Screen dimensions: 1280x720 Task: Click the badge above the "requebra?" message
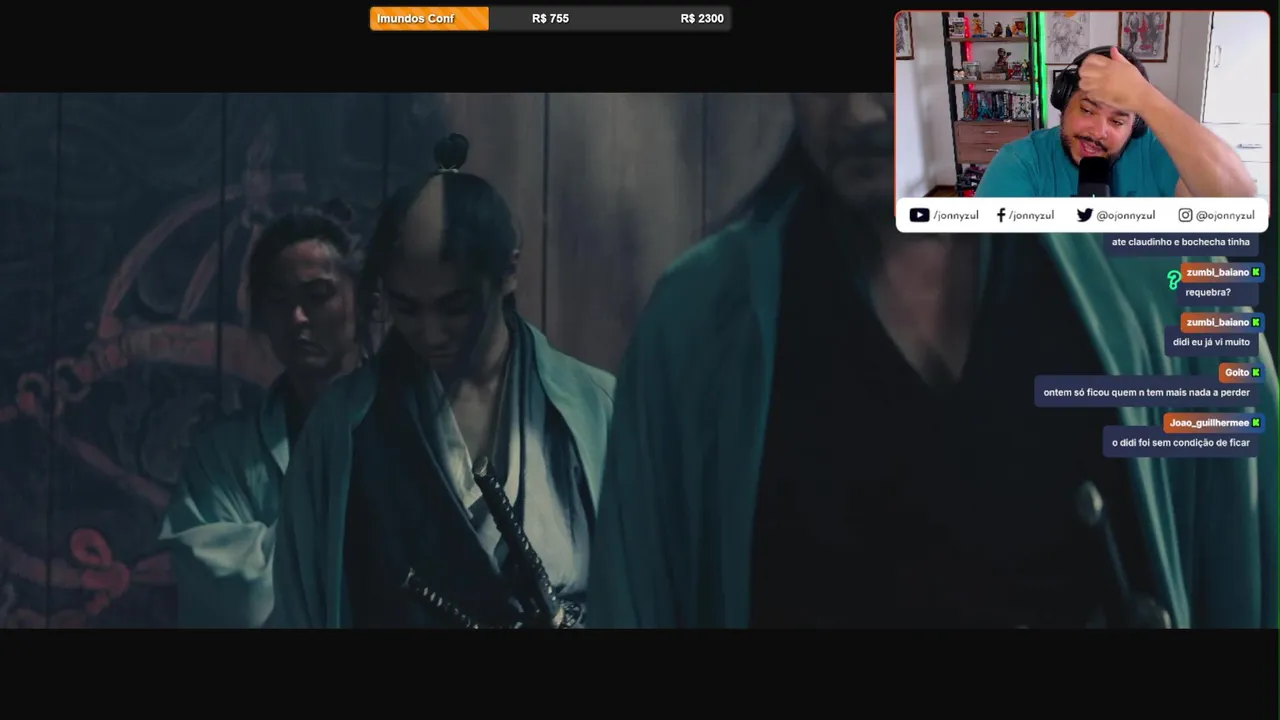click(x=1256, y=272)
